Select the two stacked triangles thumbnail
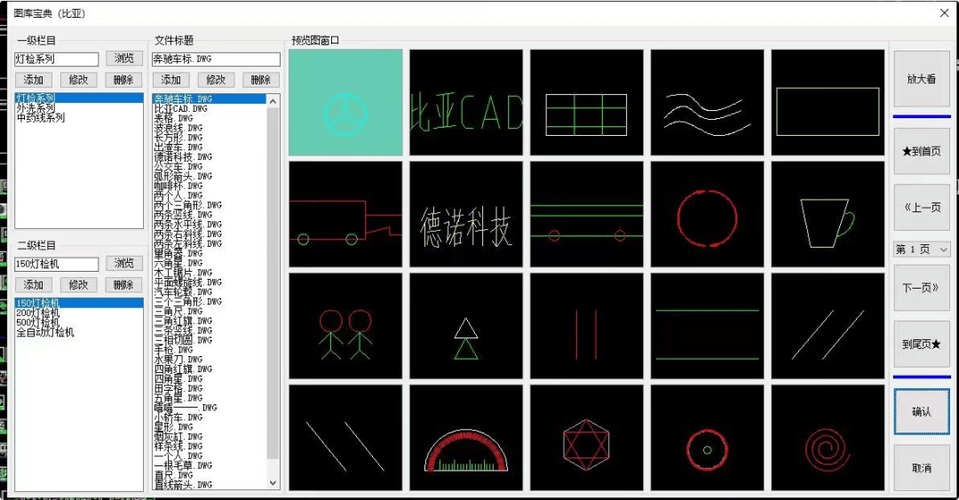The width and height of the screenshot is (959, 500). point(466,326)
